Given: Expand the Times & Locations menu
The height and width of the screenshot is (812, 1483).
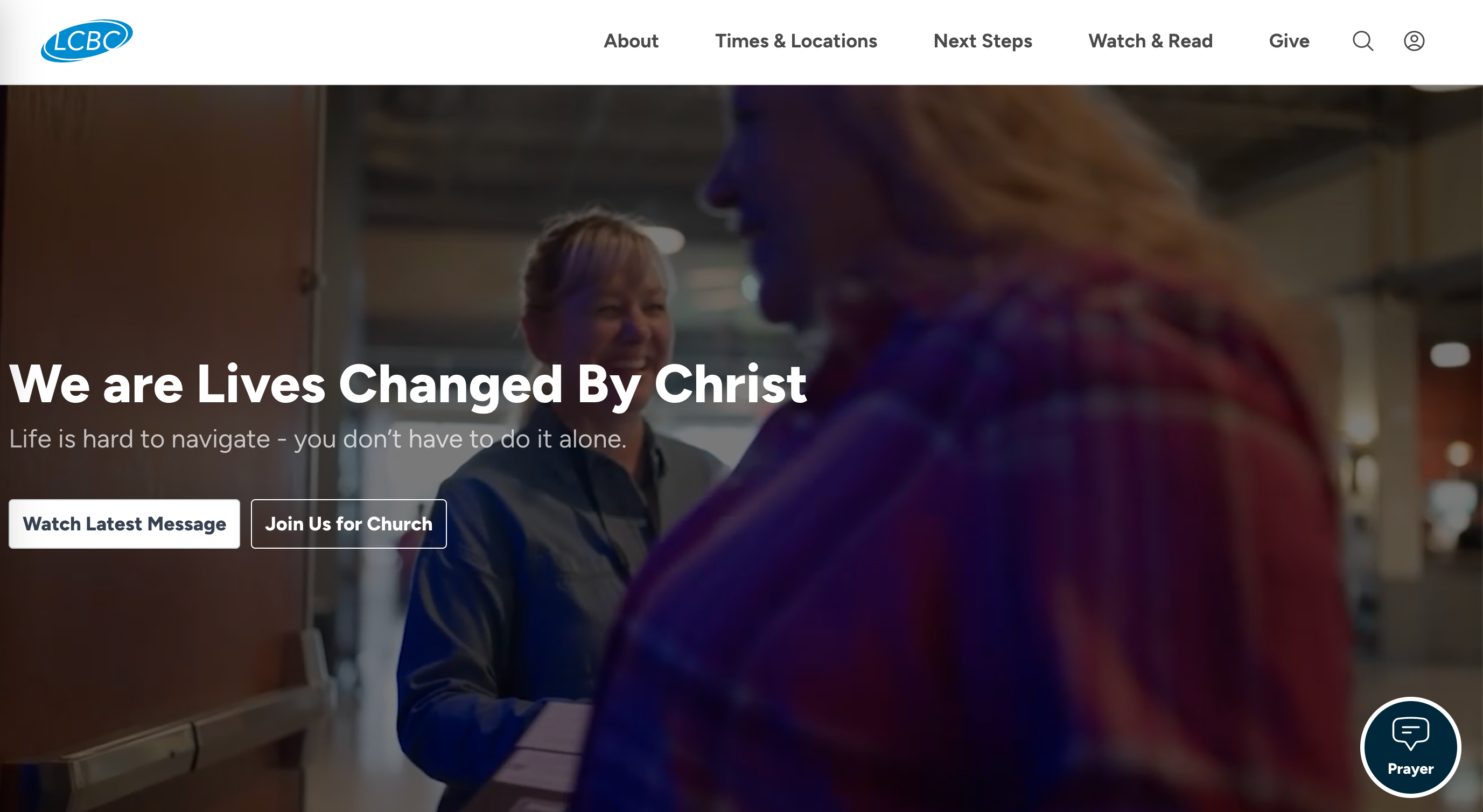Looking at the screenshot, I should [796, 41].
